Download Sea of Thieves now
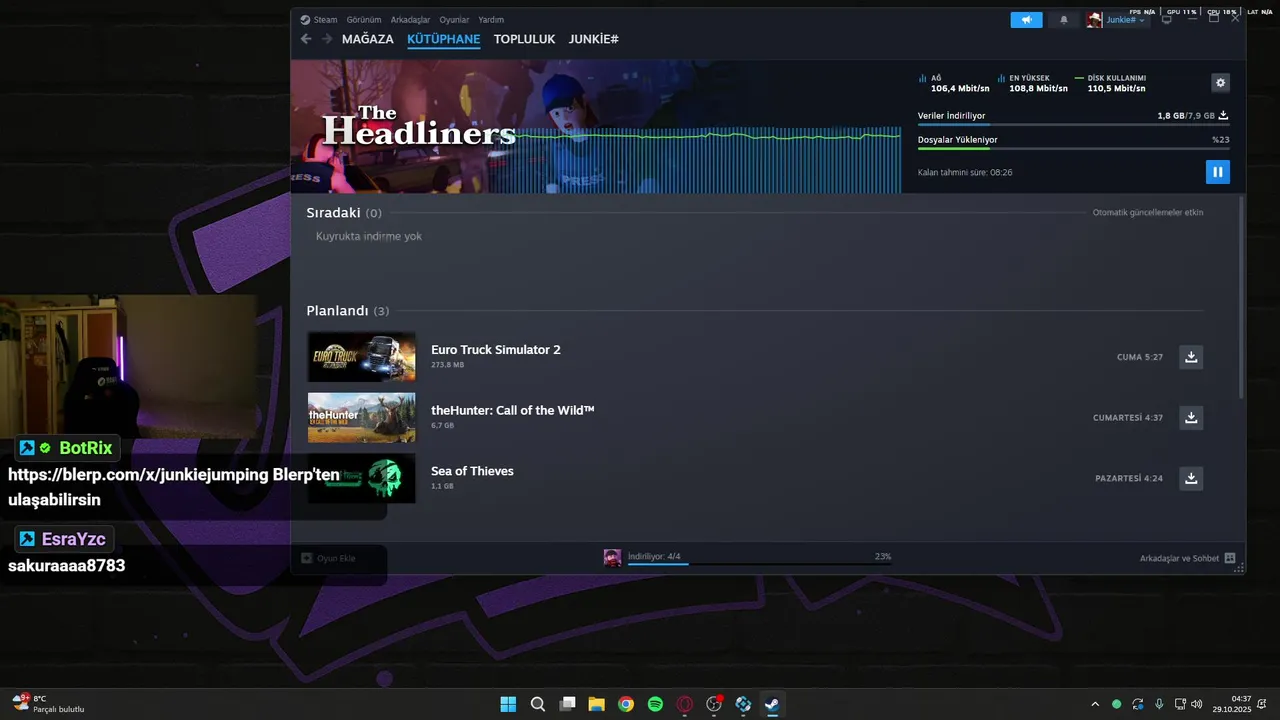The width and height of the screenshot is (1280, 720). pyautogui.click(x=1191, y=479)
